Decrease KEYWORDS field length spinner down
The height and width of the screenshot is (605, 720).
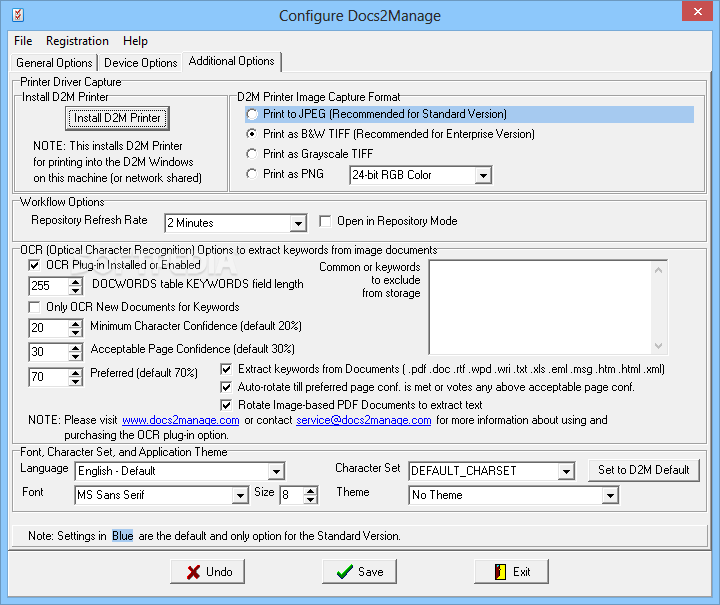click(75, 291)
